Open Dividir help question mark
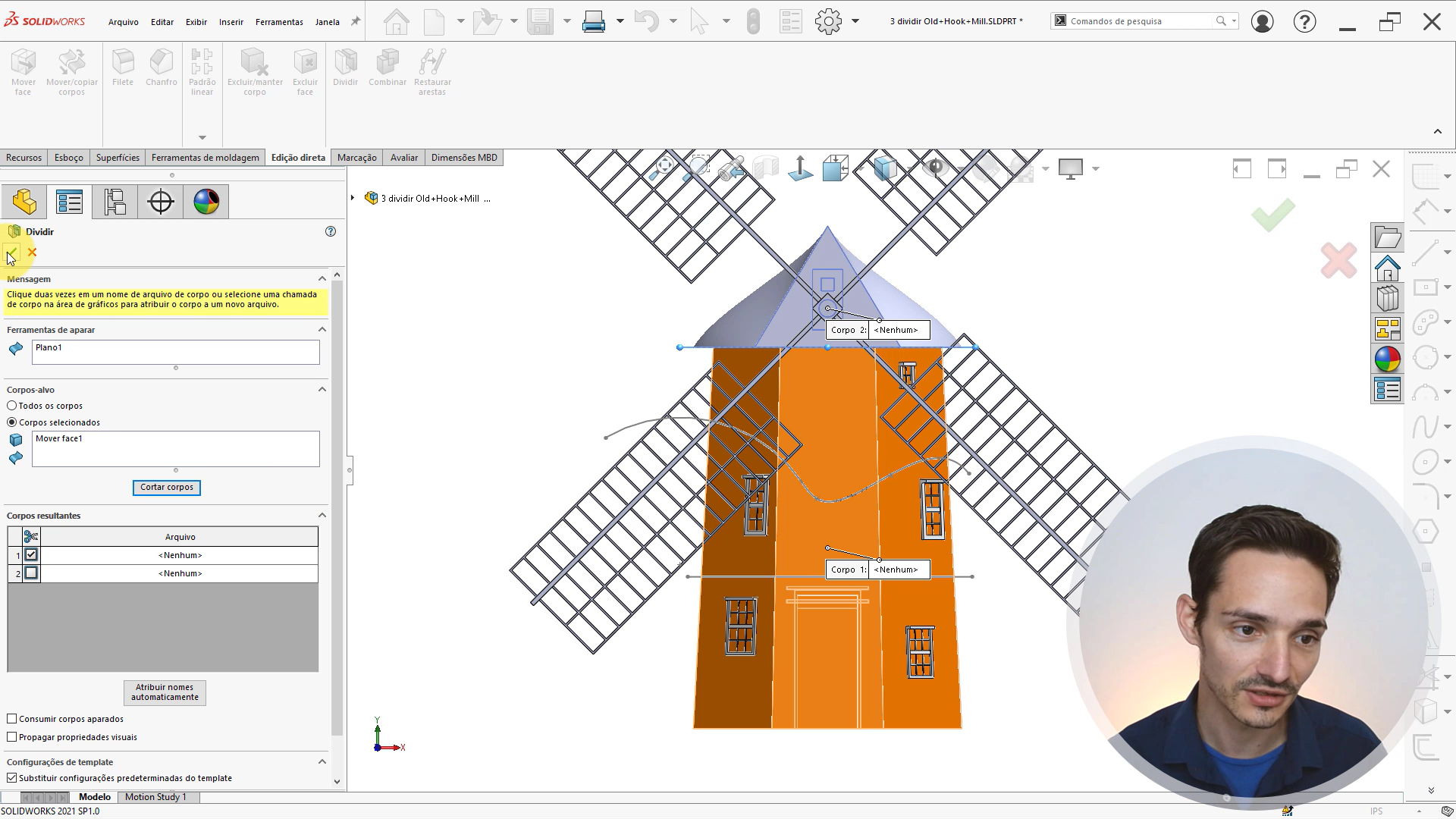This screenshot has width=1456, height=819. (331, 231)
